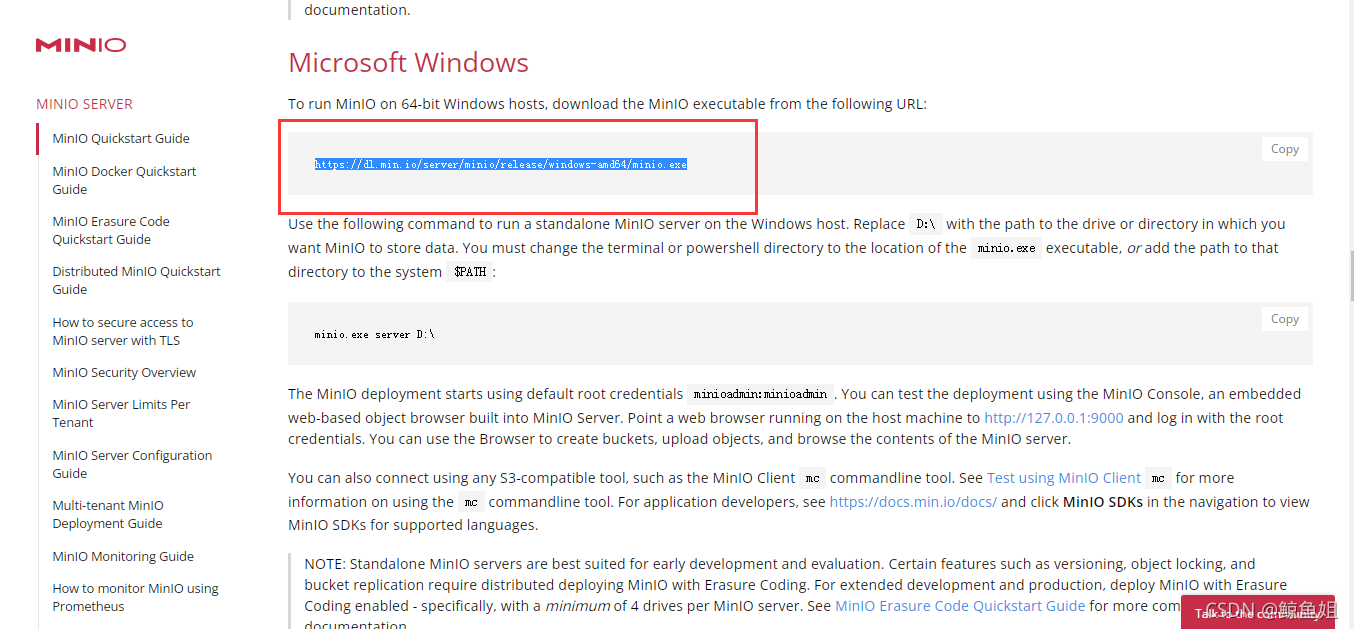Open MinIO Quickstart Guide

point(121,138)
